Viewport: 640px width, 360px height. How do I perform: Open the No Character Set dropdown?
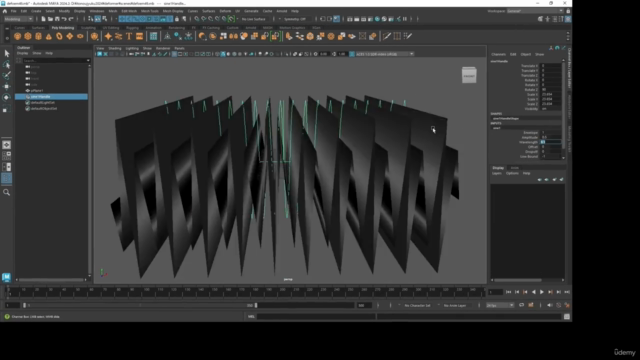pyautogui.click(x=418, y=305)
